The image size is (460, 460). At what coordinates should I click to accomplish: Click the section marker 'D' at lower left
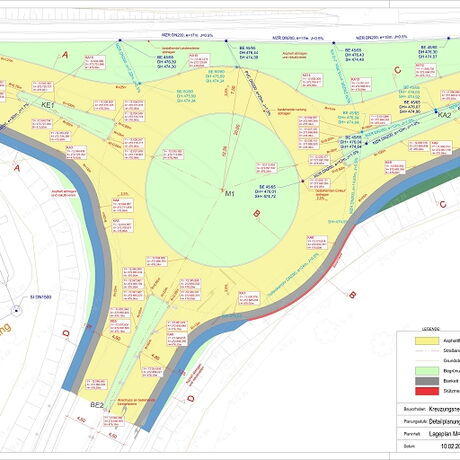(66, 333)
